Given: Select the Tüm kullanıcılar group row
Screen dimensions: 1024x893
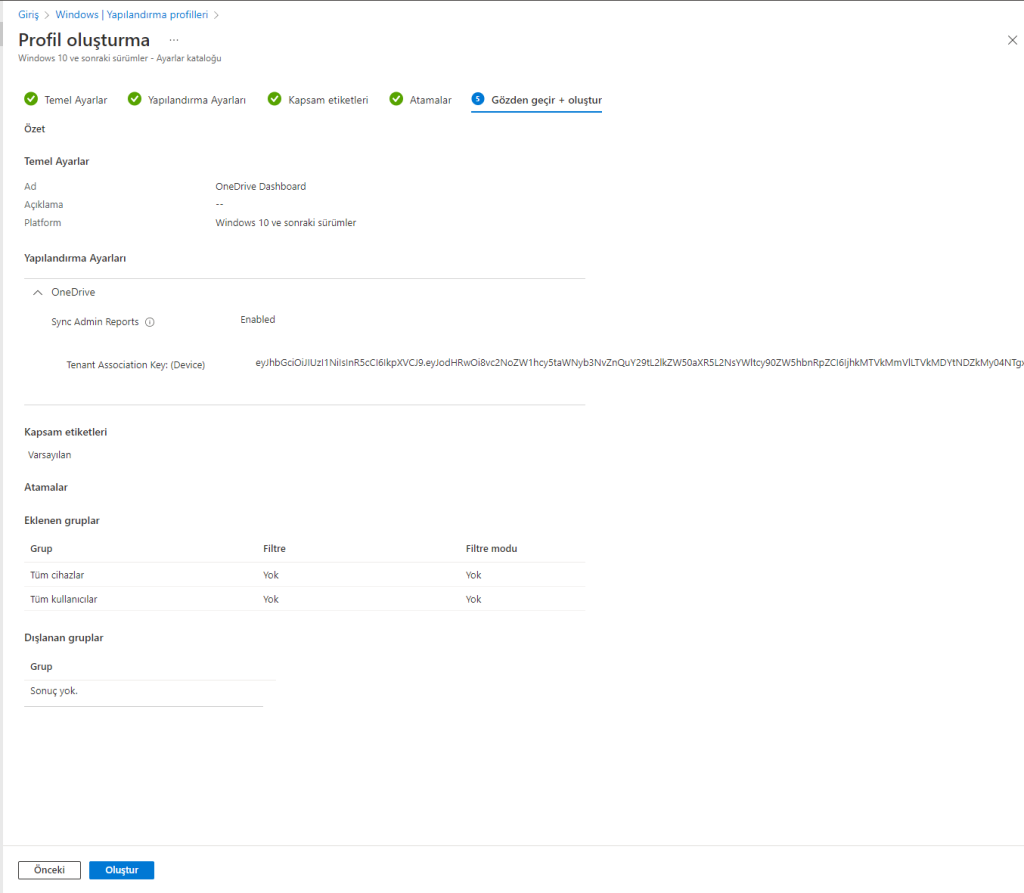Looking at the screenshot, I should (x=63, y=599).
